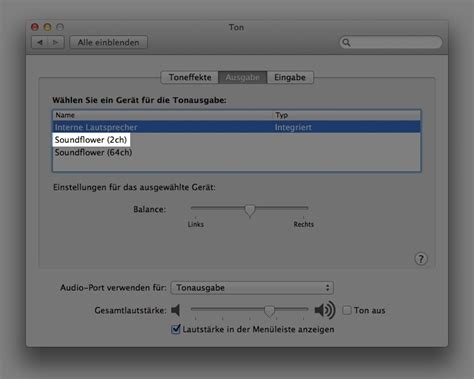Close the Ton window with red button
The image size is (474, 379).
pyautogui.click(x=35, y=27)
